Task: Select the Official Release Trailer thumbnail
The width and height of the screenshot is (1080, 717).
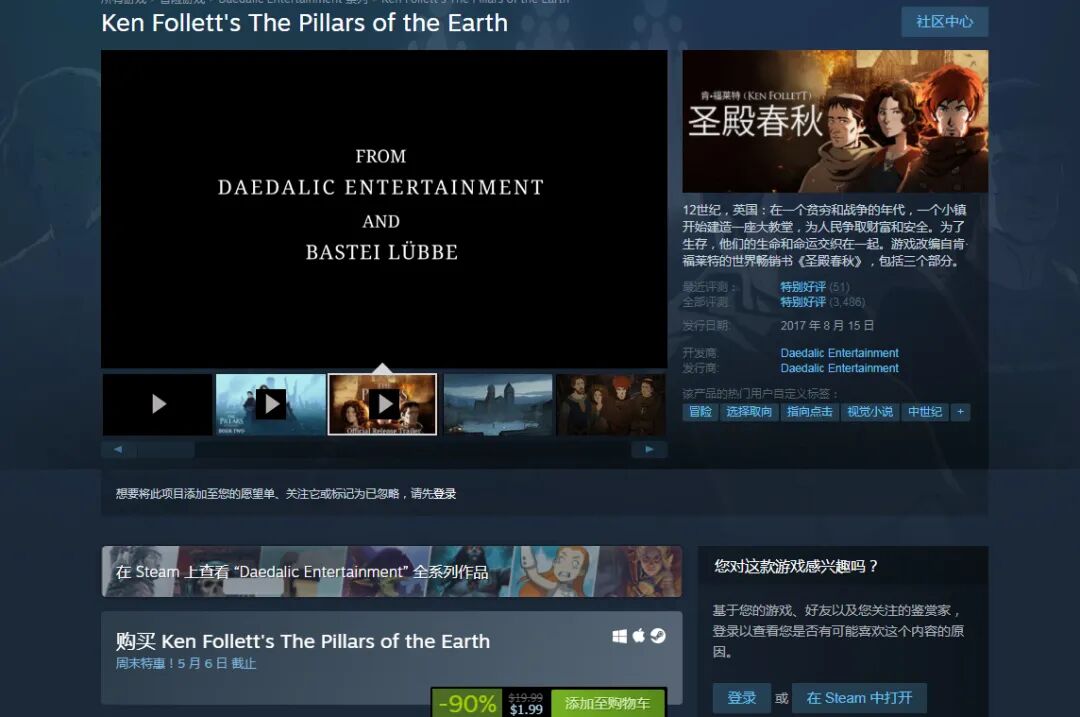Action: click(x=382, y=404)
